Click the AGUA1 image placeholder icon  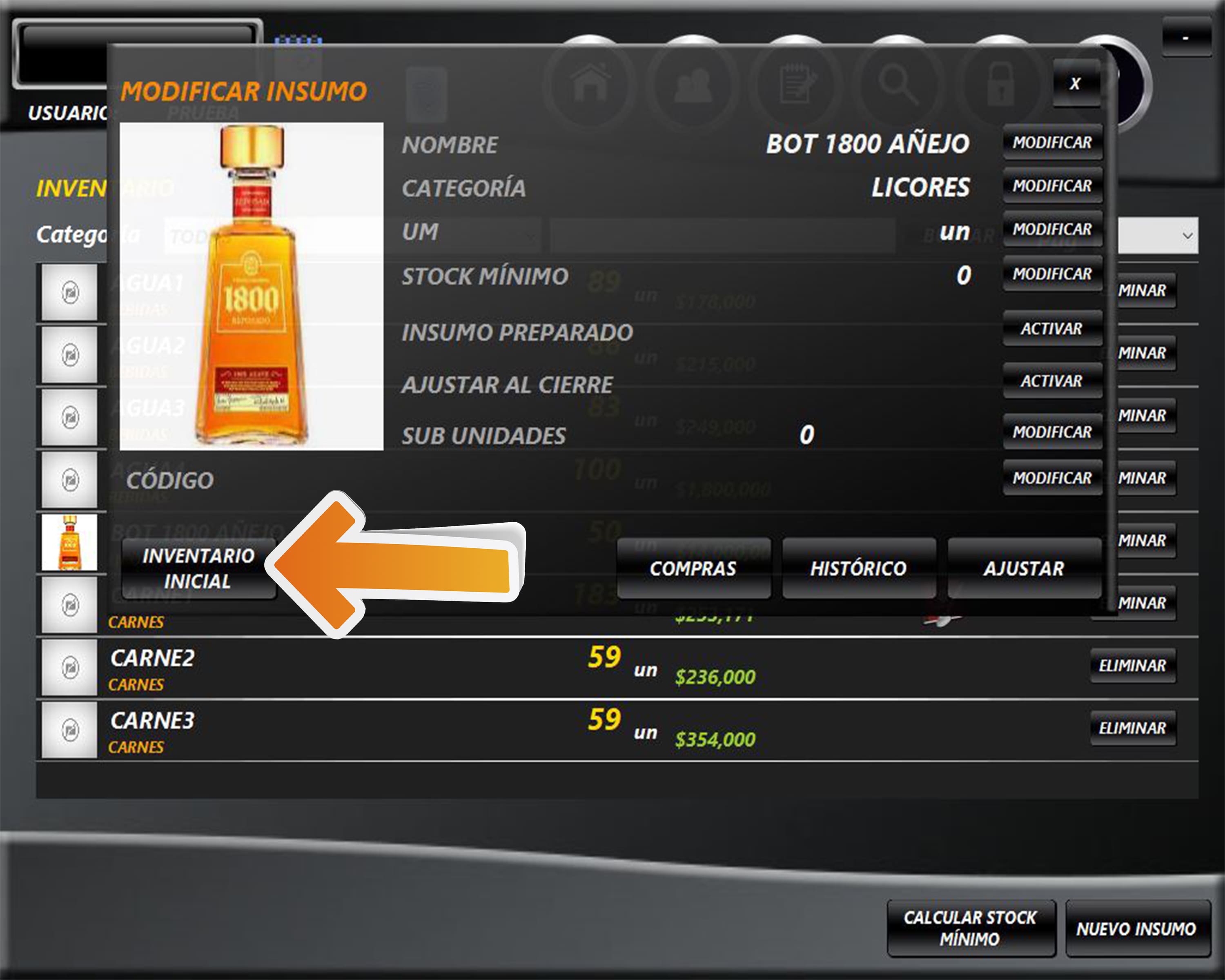pos(70,293)
